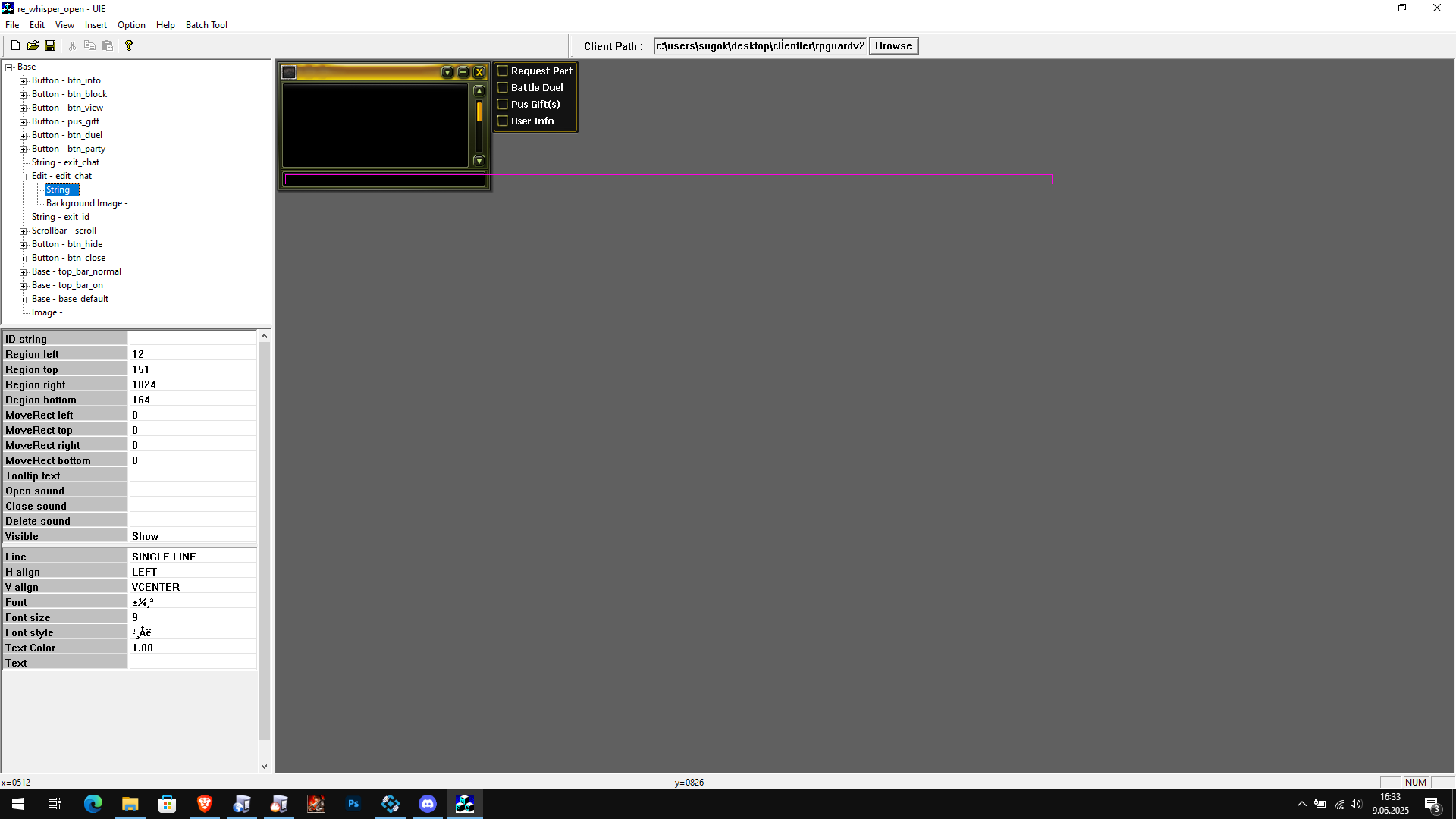Click the chat scroll down arrow icon
Image resolution: width=1456 pixels, height=819 pixels.
tap(479, 161)
